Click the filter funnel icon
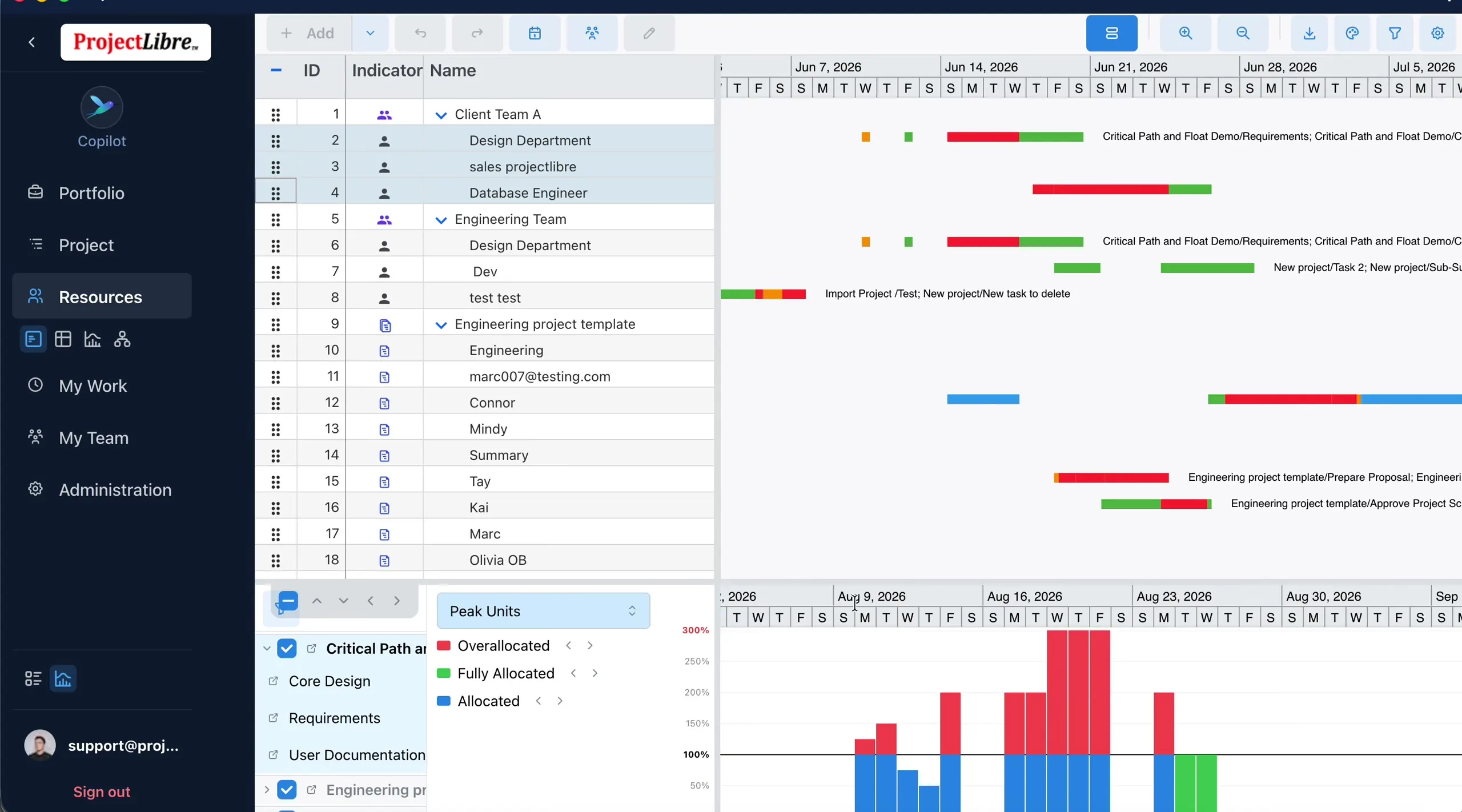This screenshot has height=812, width=1462. coord(1395,33)
